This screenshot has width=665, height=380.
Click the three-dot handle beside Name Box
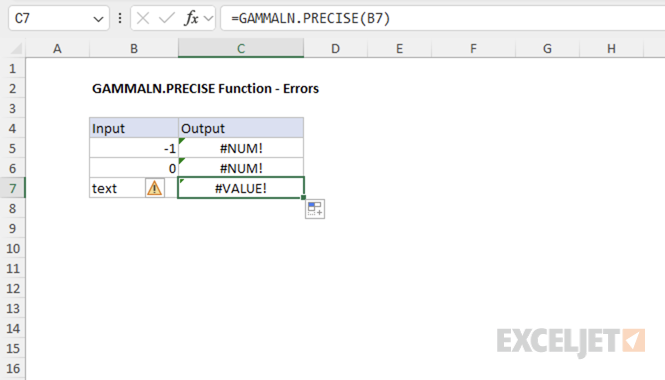click(x=120, y=18)
